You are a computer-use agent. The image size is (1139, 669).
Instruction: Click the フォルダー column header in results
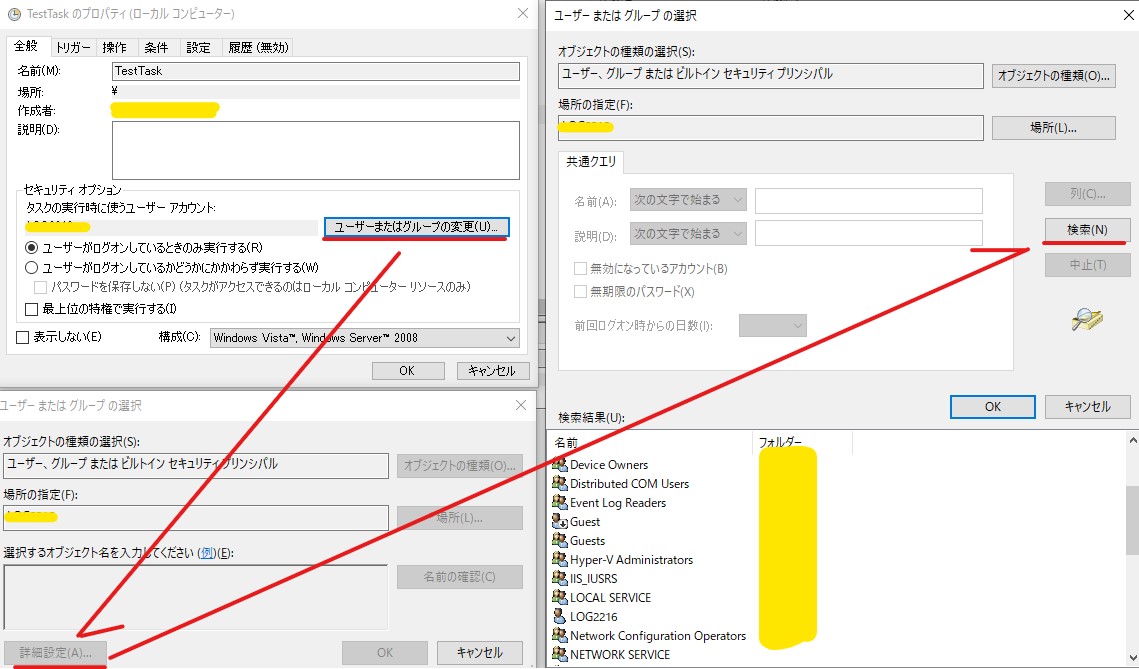tap(802, 442)
